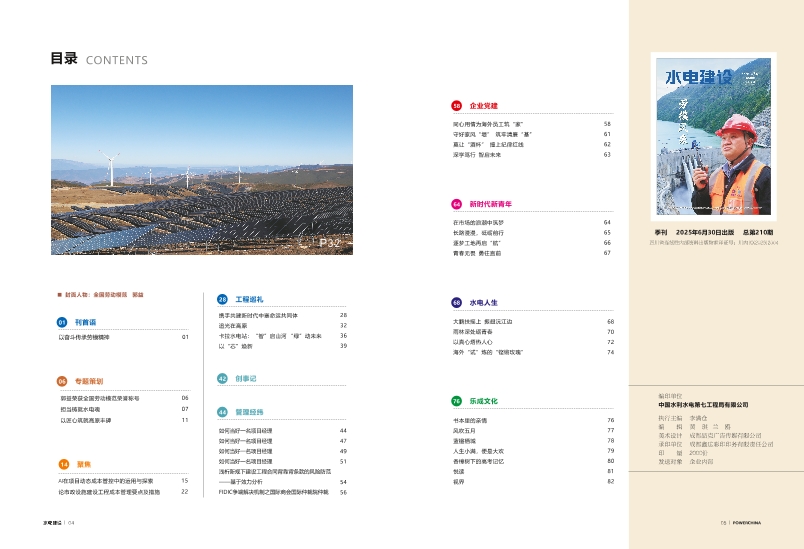The image size is (804, 549).
Task: Click the blue 01 section badge
Action: pos(62,323)
